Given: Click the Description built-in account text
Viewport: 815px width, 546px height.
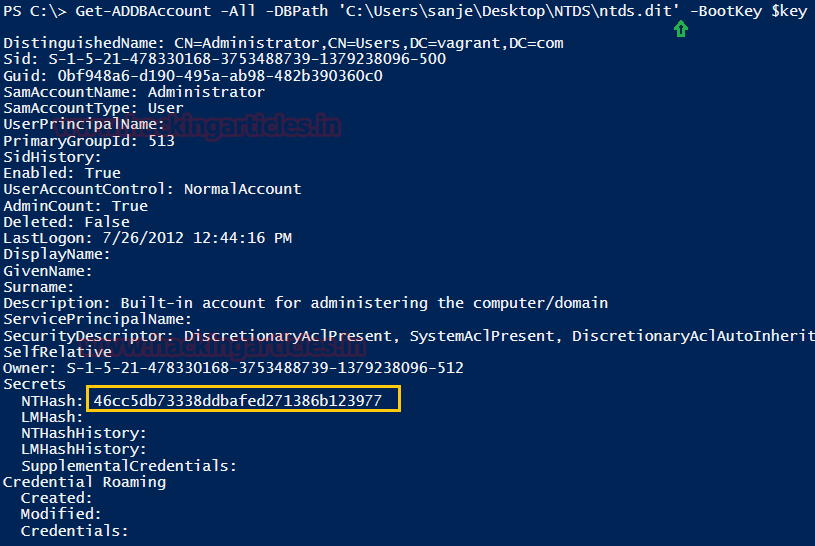Looking at the screenshot, I should (364, 303).
